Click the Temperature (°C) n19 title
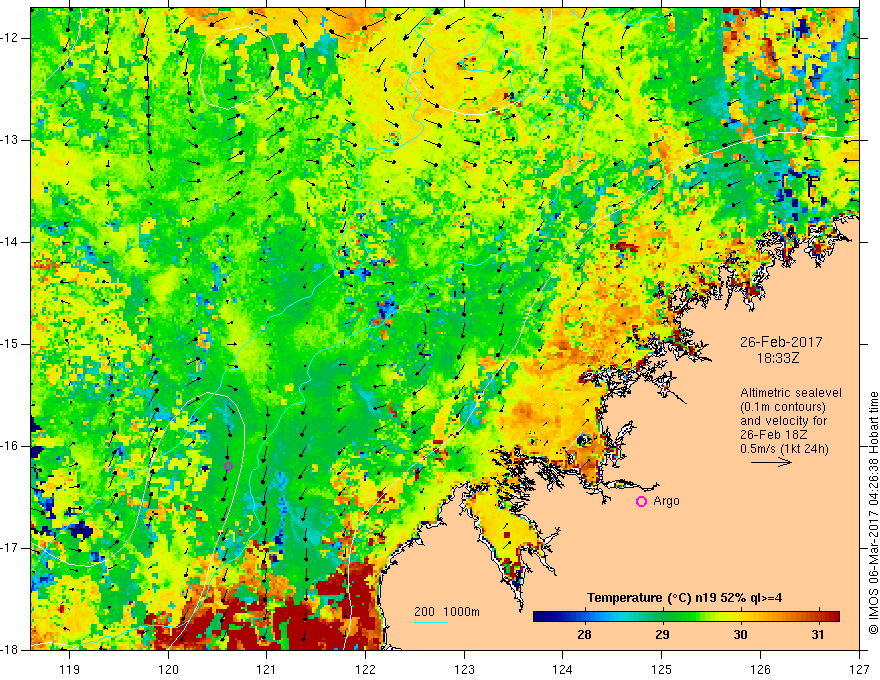This screenshot has width=880, height=680. (684, 598)
